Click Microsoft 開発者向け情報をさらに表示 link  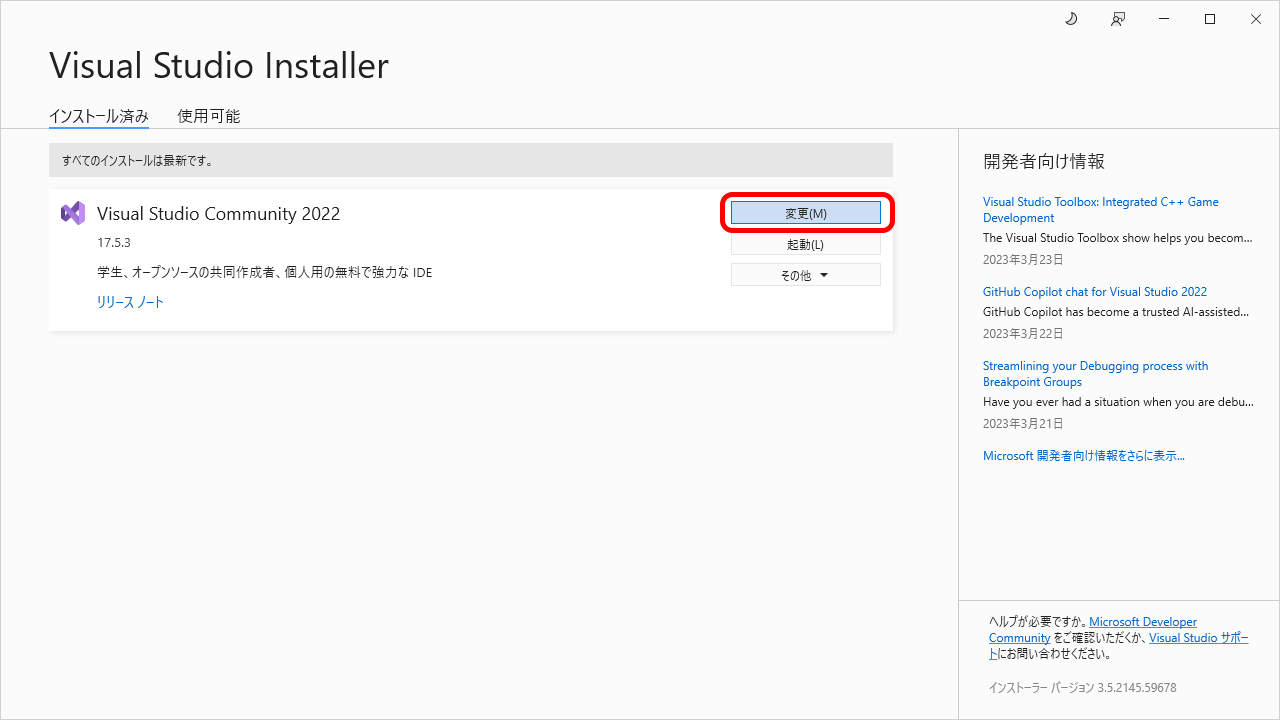point(1083,456)
